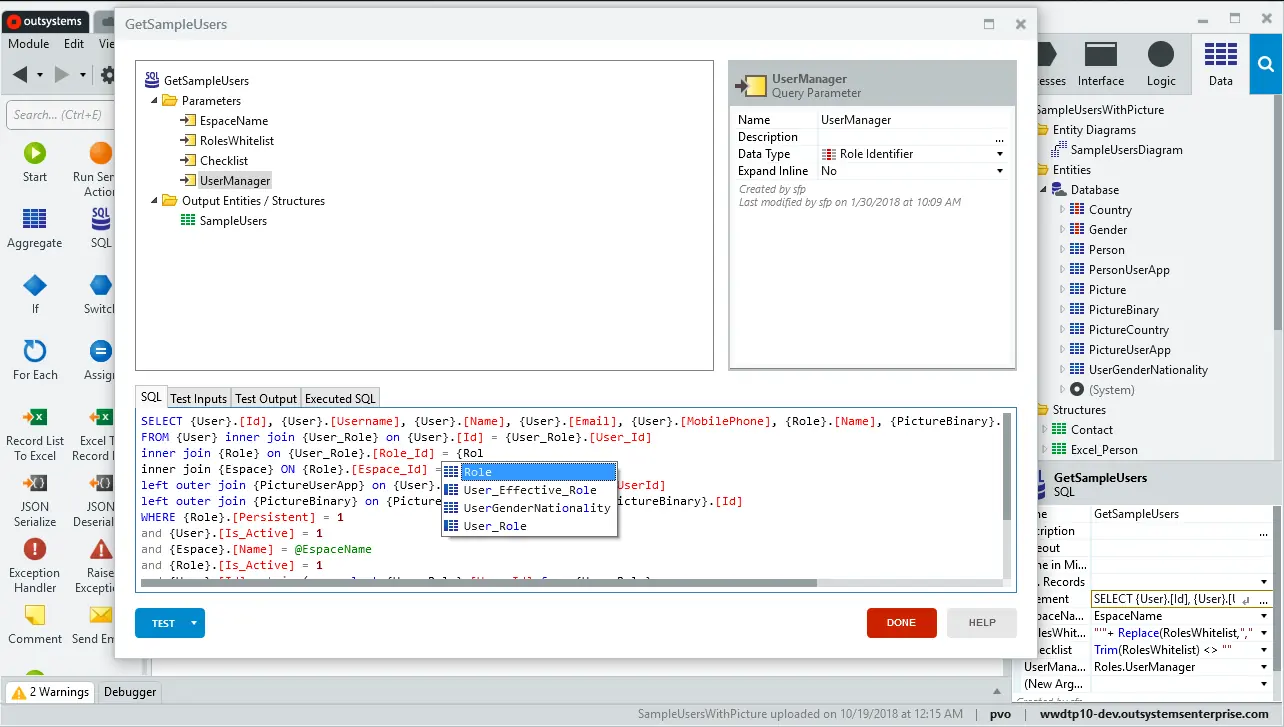Select the SQL tool in the toolbox
The width and height of the screenshot is (1284, 727).
pos(101,229)
